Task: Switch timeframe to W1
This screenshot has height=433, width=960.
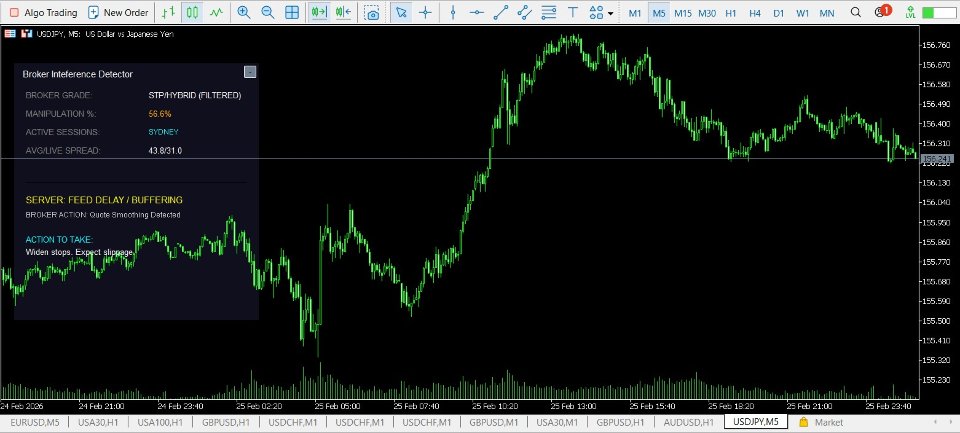Action: pyautogui.click(x=803, y=13)
